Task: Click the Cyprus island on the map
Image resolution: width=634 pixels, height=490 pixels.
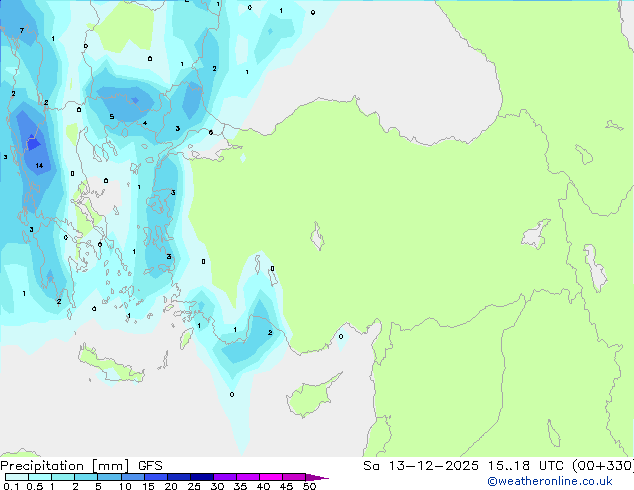Action: pos(311,396)
